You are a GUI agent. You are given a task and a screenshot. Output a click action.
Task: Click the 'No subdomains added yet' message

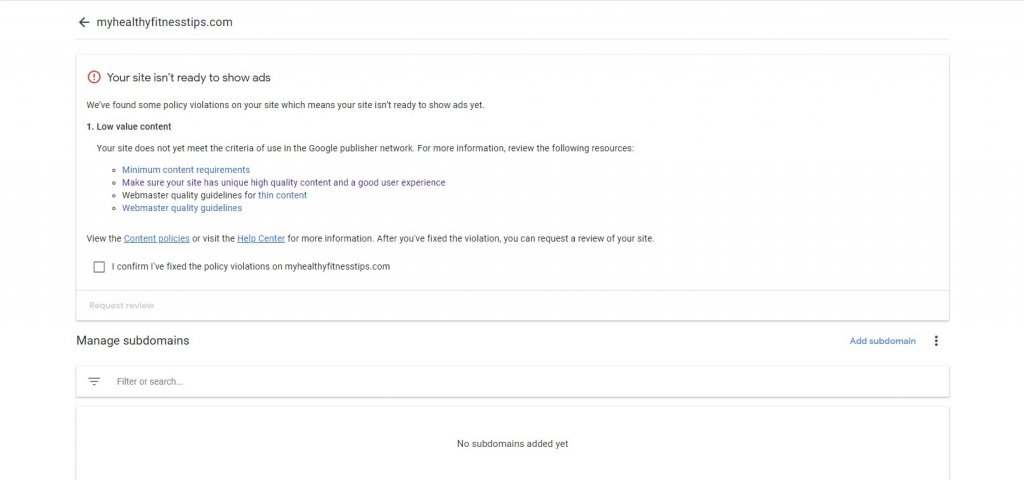pos(512,443)
